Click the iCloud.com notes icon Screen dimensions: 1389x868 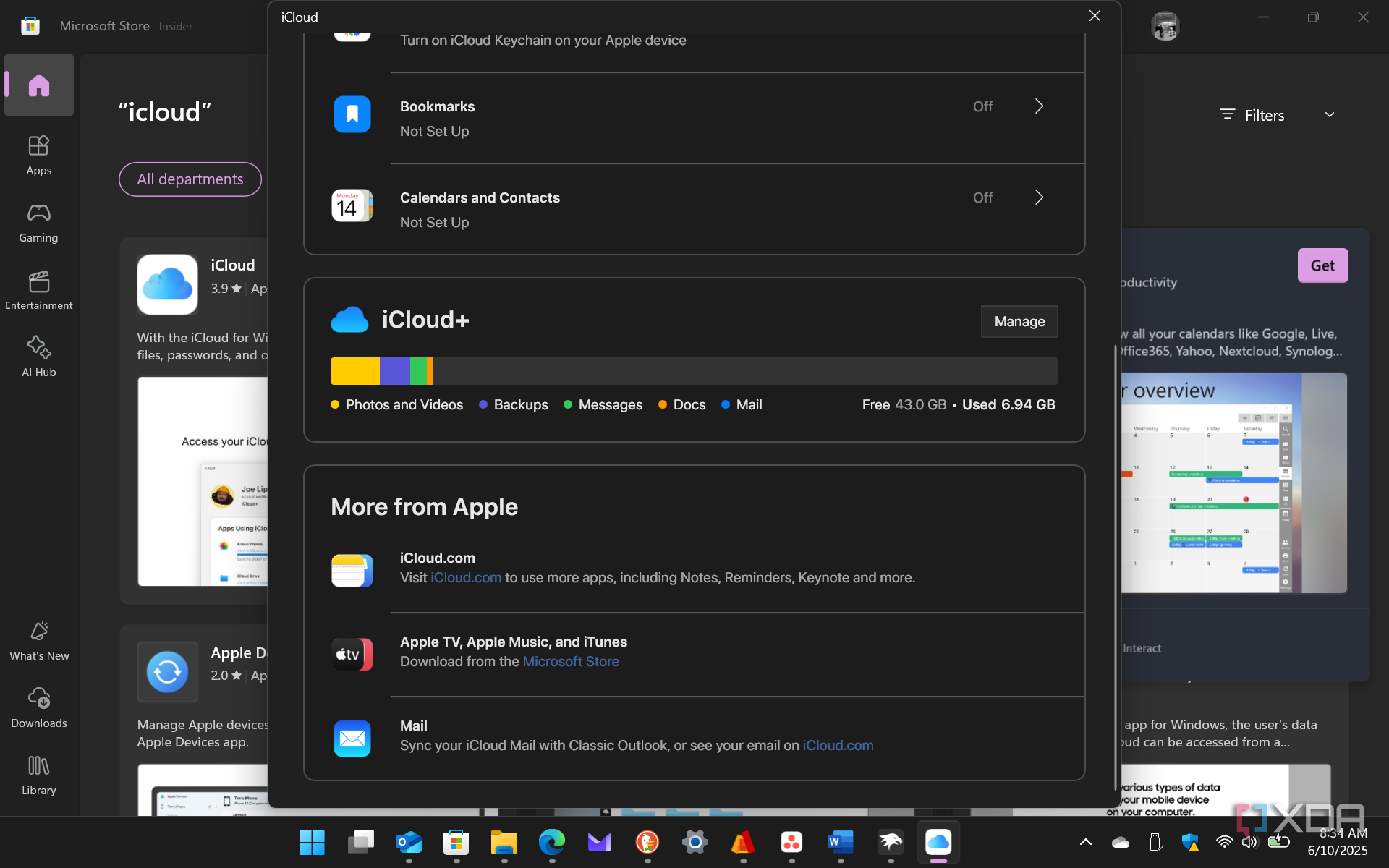pos(352,571)
